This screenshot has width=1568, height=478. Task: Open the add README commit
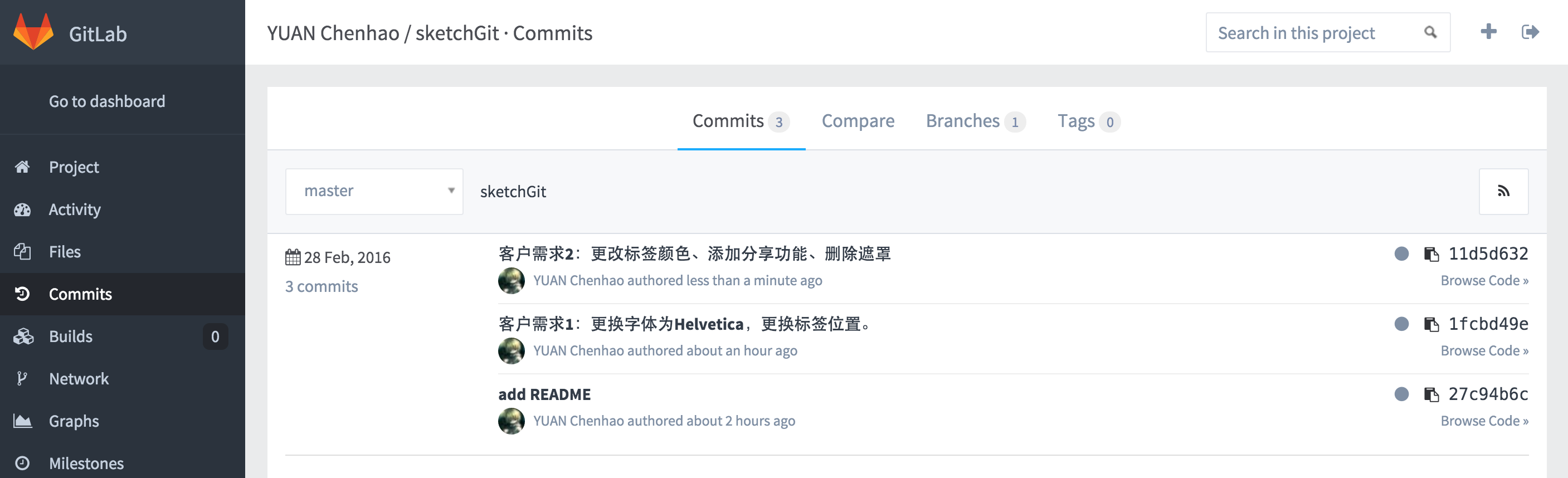pos(544,394)
